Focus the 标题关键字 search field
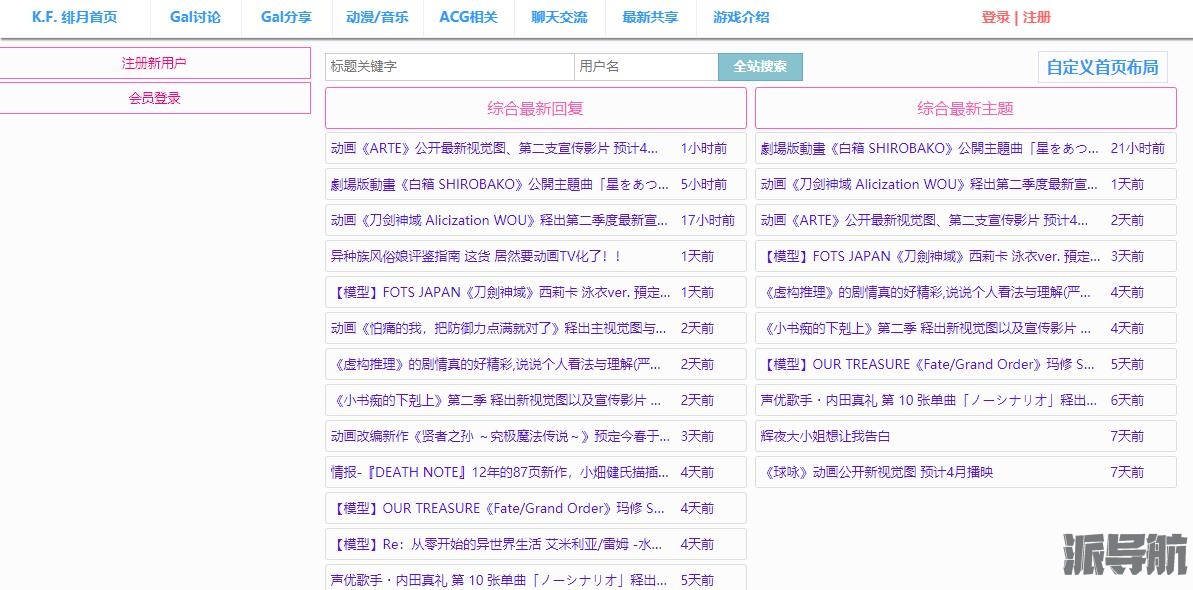Viewport: 1193px width, 590px height. pyautogui.click(x=450, y=67)
